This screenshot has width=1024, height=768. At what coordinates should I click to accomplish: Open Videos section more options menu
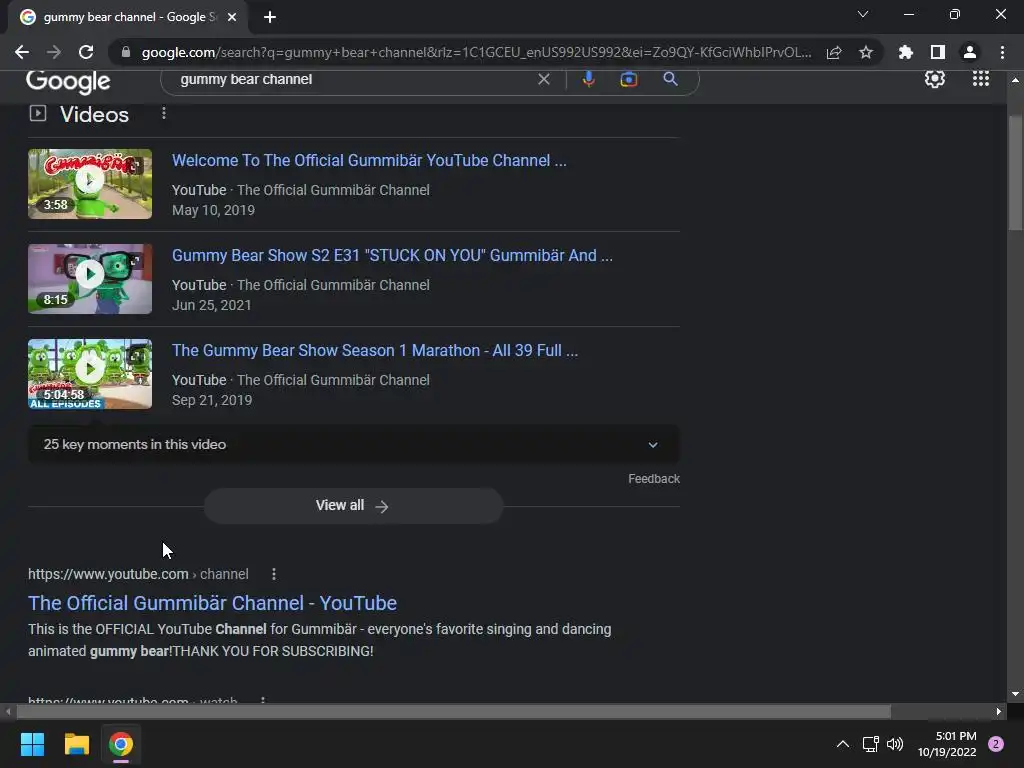click(x=164, y=114)
